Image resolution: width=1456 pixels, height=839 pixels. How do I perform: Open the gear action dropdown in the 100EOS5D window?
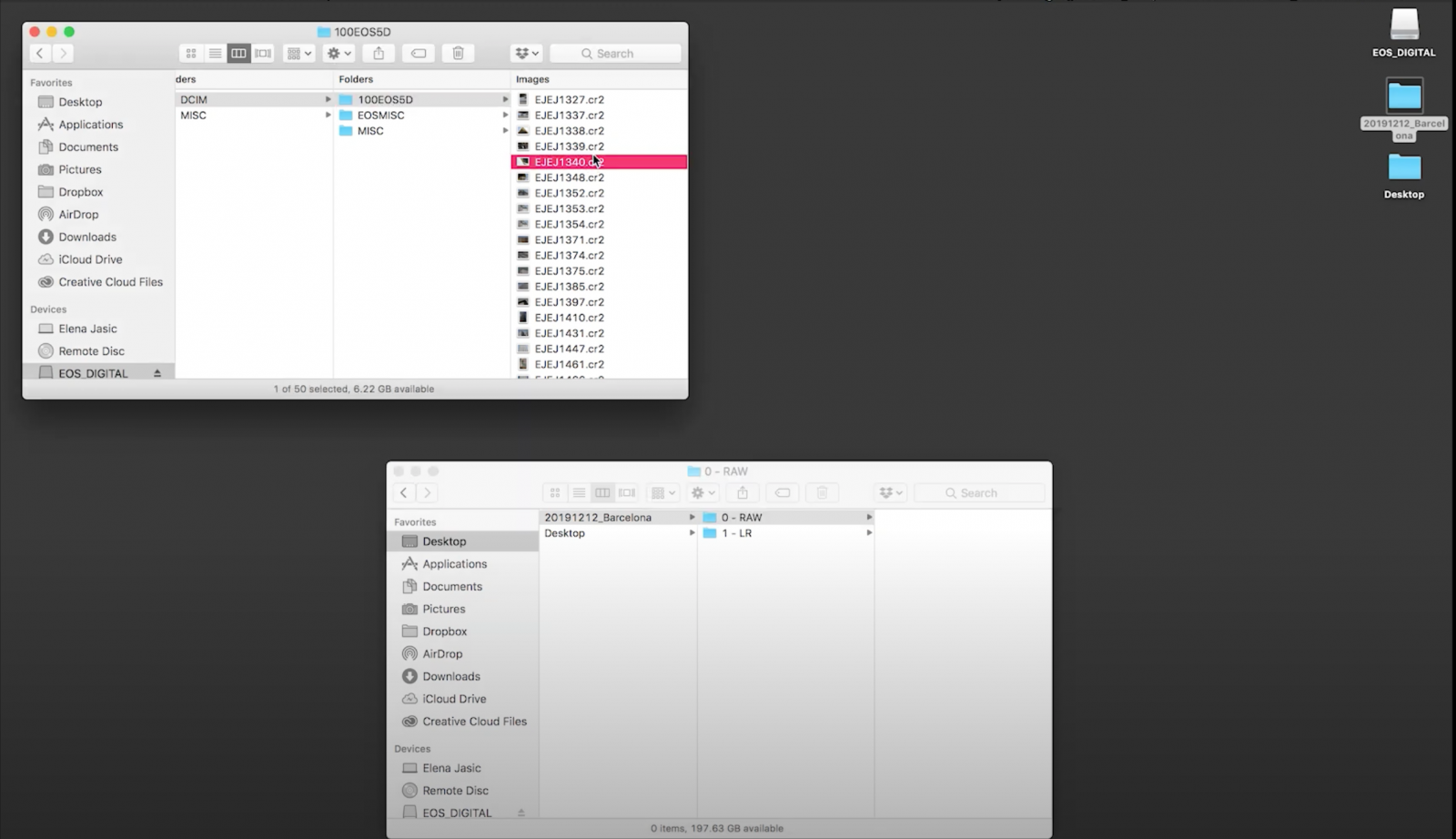[x=339, y=54]
